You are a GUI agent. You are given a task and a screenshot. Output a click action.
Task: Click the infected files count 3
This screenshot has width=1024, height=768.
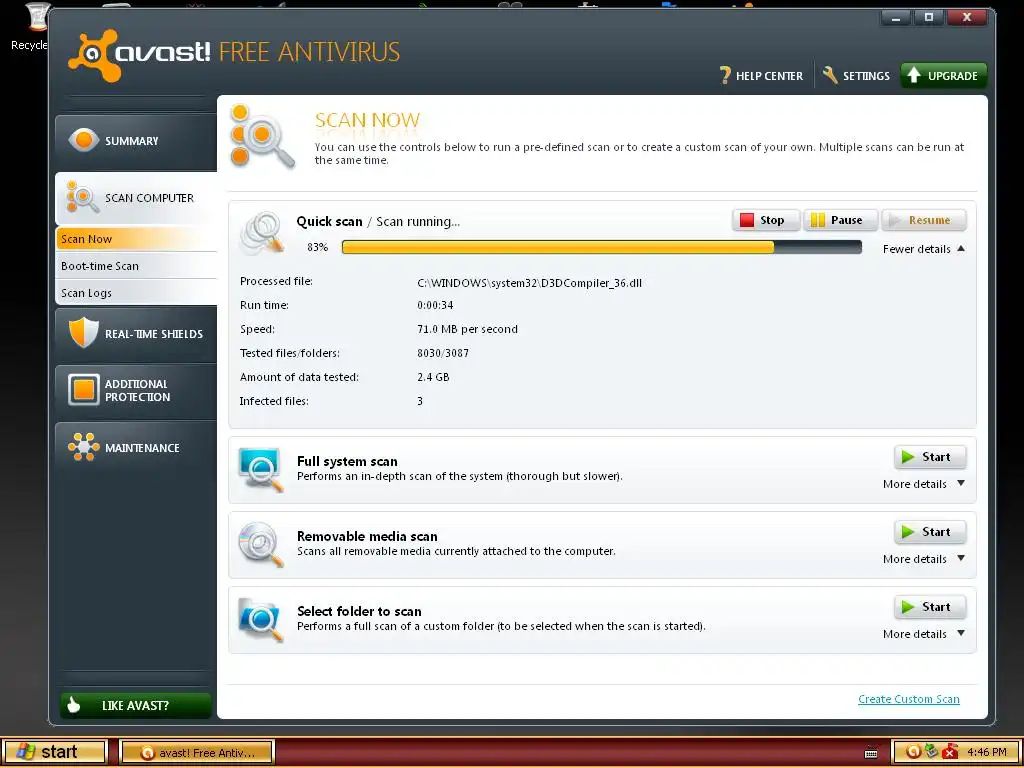click(420, 401)
